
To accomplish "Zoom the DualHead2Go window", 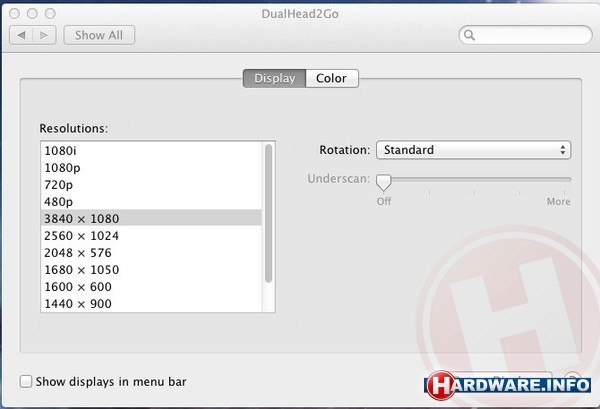I will click(x=50, y=14).
